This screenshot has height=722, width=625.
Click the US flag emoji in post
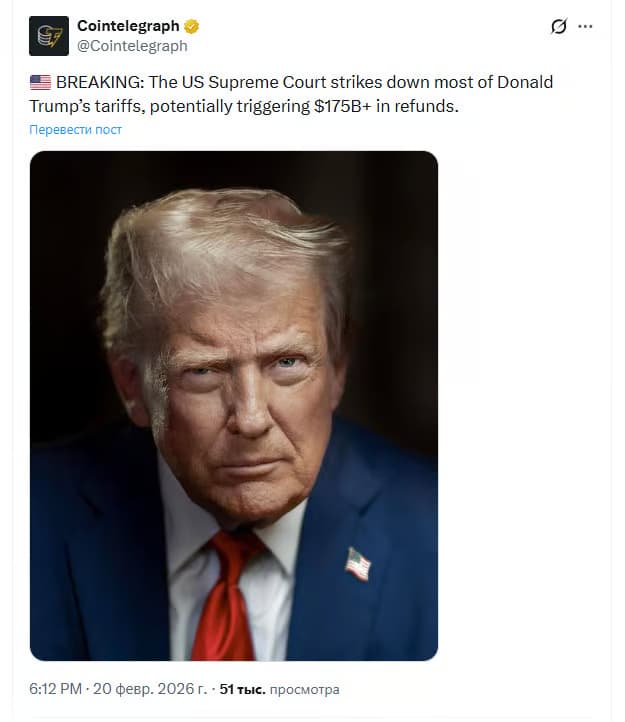pos(41,82)
